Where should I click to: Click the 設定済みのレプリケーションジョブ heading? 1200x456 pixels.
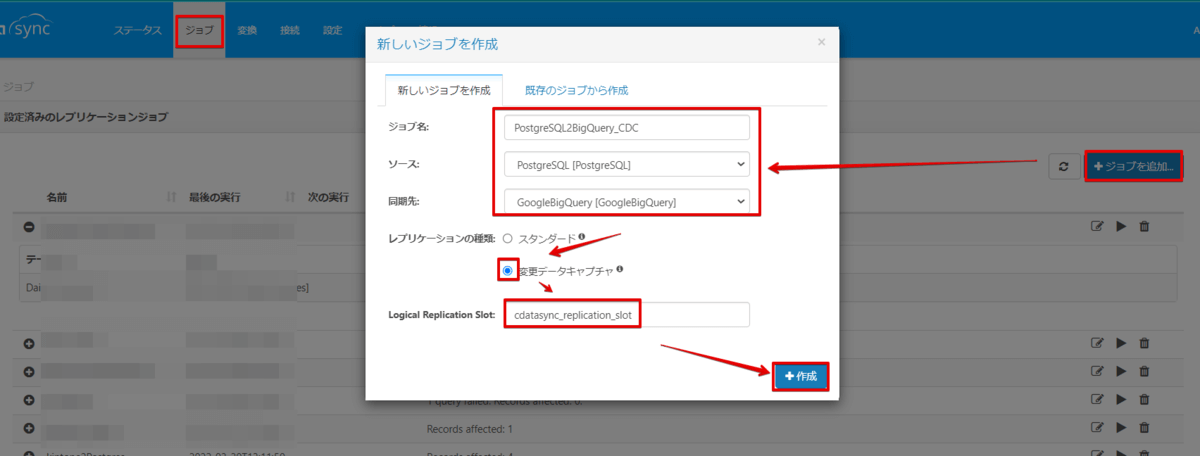[85, 118]
